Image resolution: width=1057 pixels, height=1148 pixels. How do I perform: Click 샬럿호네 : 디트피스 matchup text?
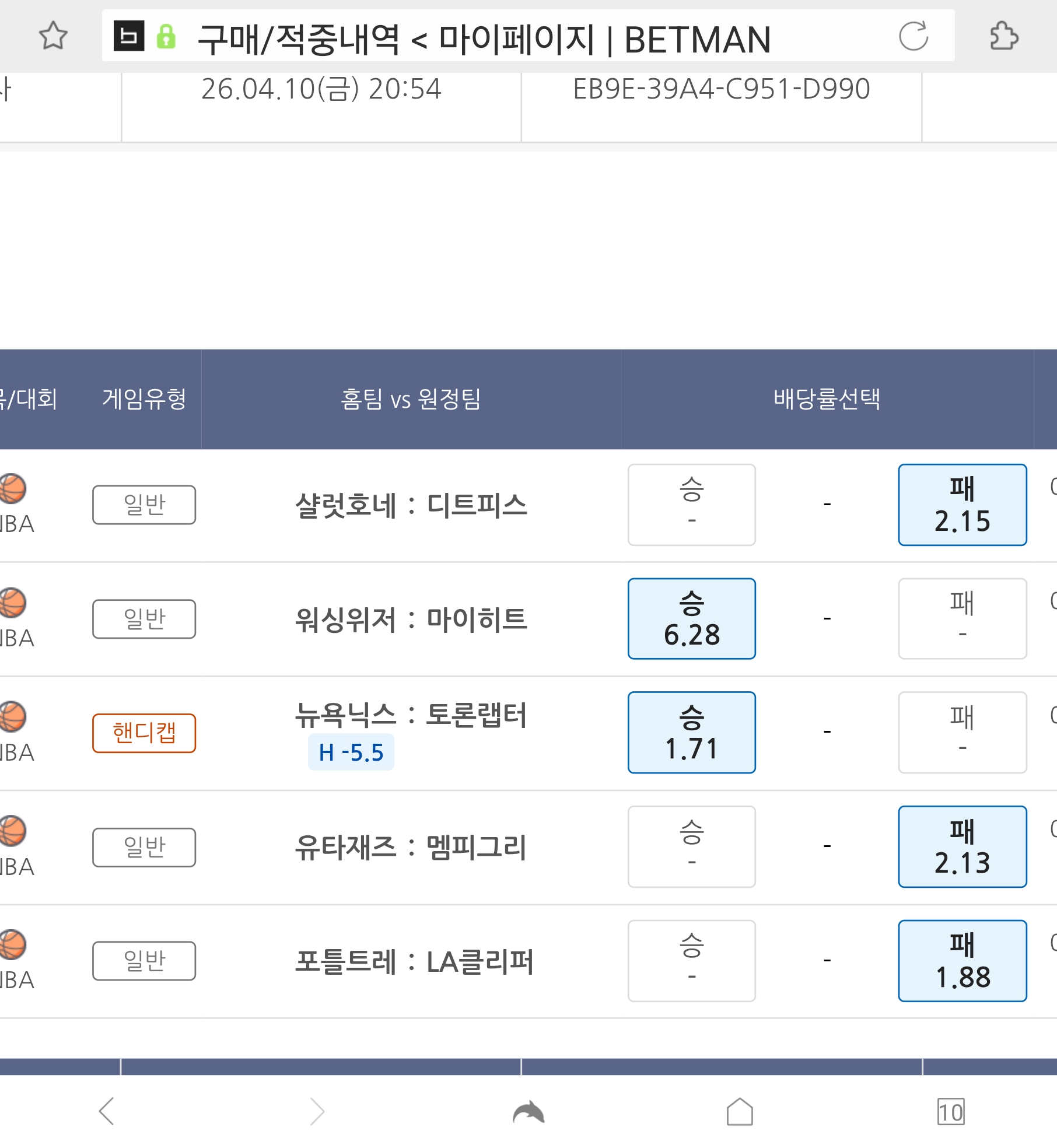pos(411,505)
